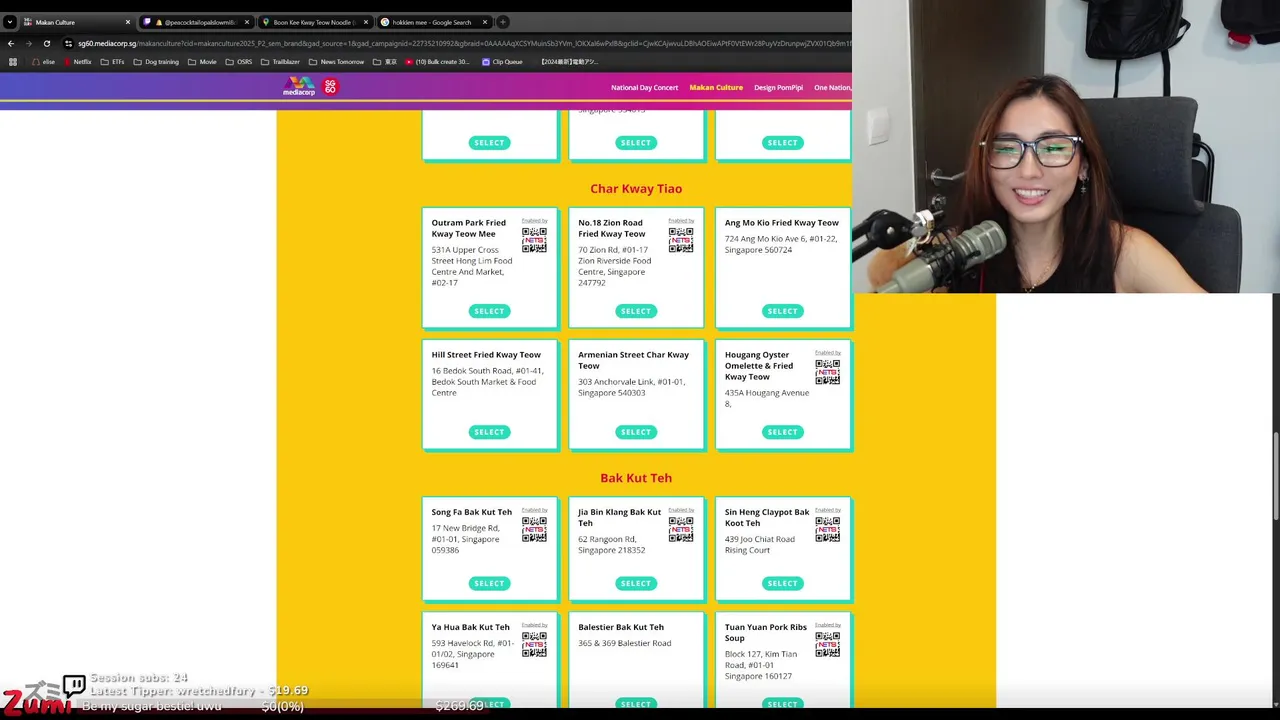Switch to Boon Kee Kway Teow Noodle tab

pos(315,22)
